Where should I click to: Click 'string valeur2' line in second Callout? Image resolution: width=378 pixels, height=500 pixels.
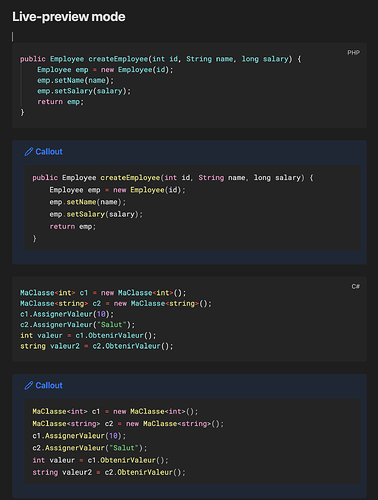(109, 472)
